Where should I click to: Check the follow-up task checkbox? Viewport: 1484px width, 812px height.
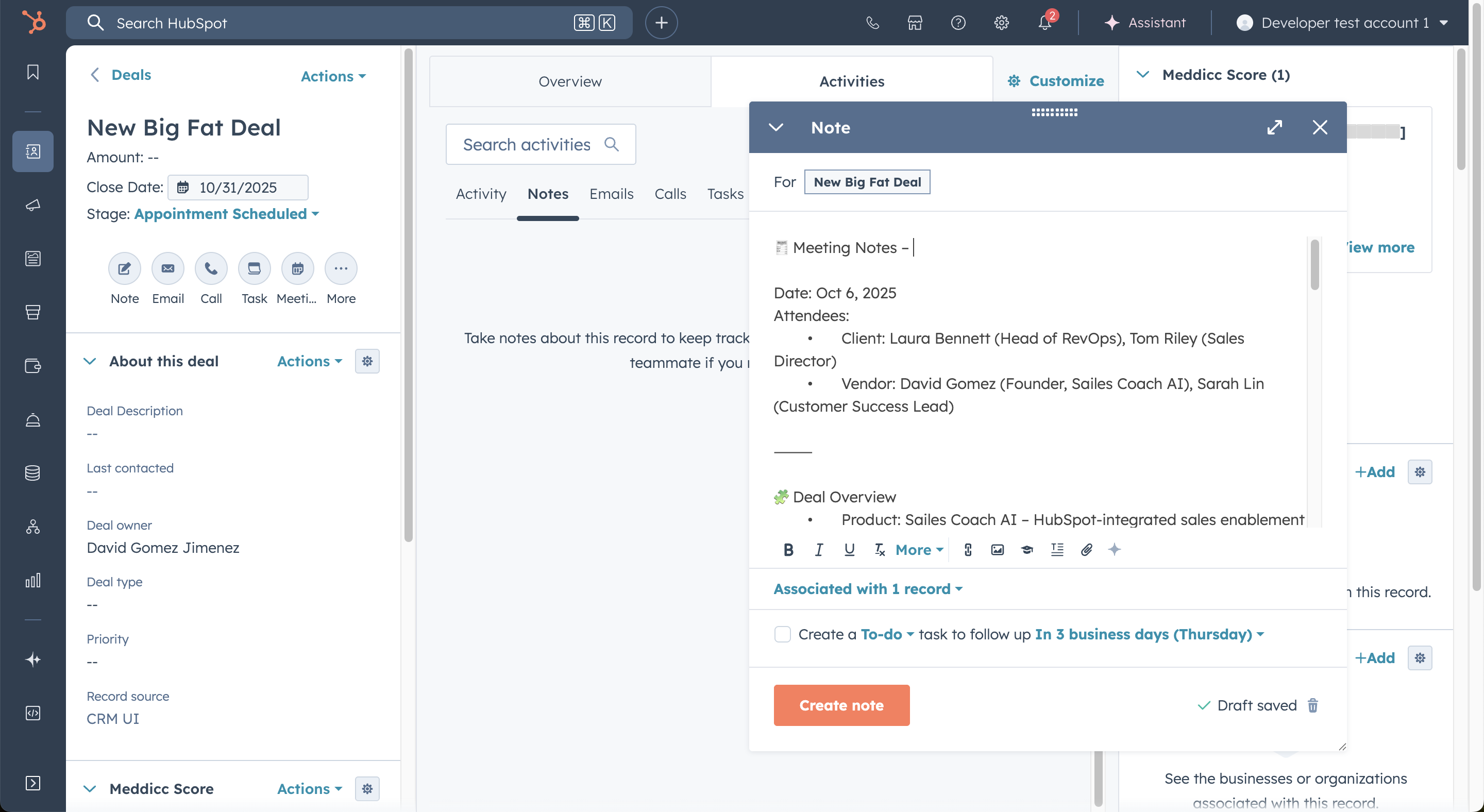[x=782, y=634]
